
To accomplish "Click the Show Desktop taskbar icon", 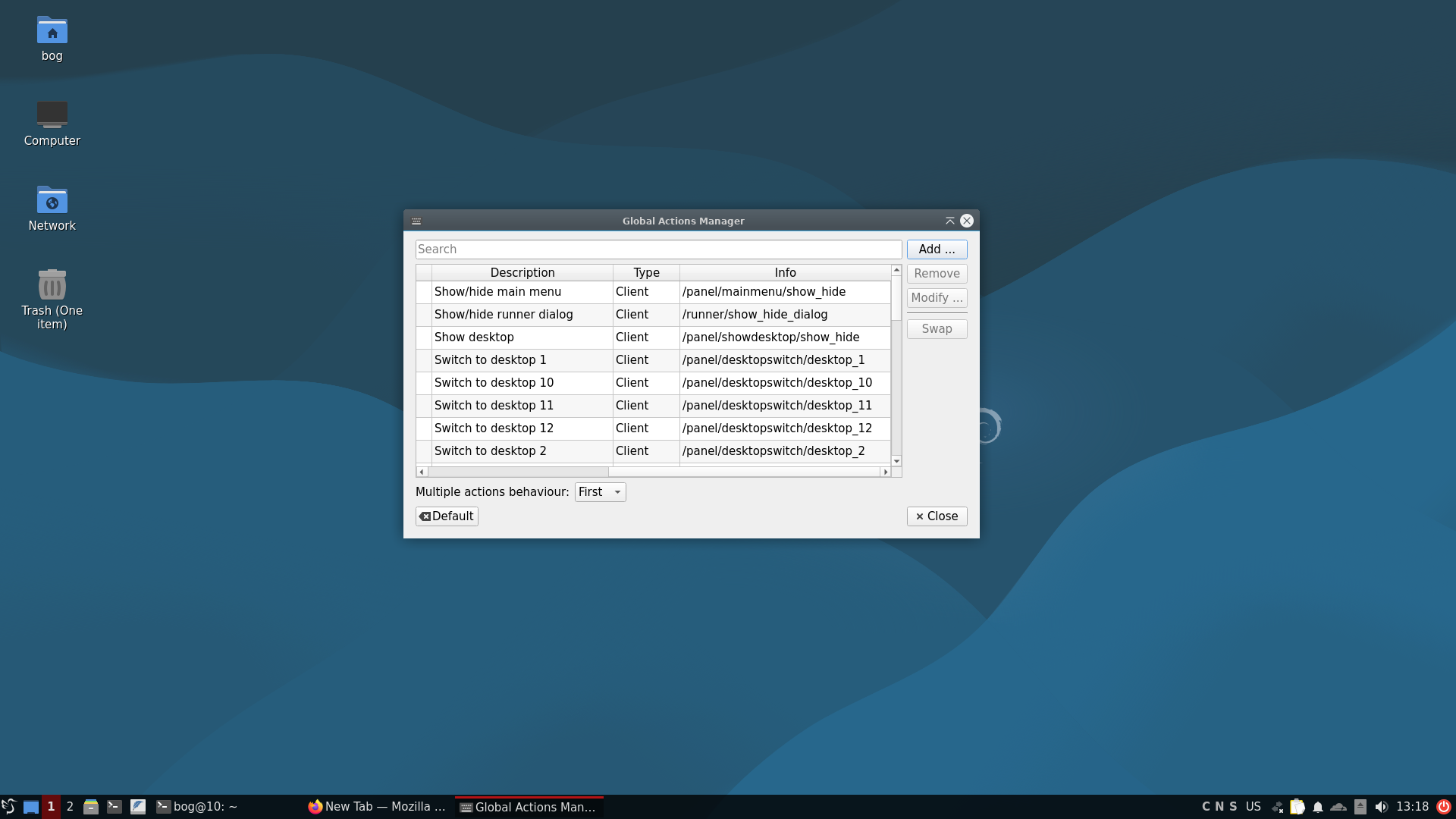I will click(x=30, y=806).
